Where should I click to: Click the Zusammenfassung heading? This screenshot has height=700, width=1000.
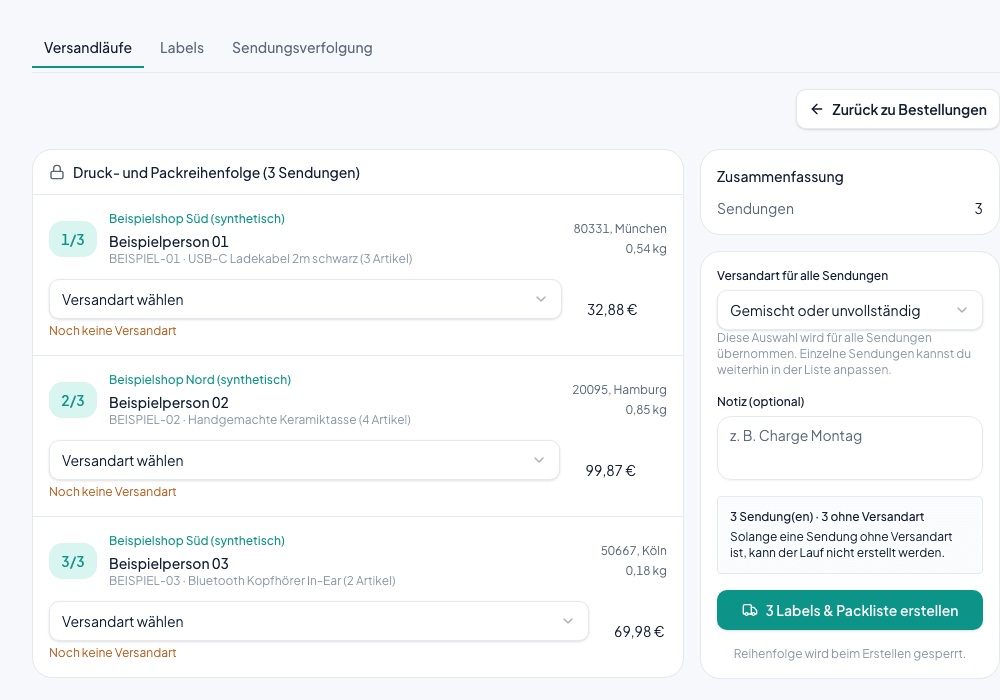780,177
